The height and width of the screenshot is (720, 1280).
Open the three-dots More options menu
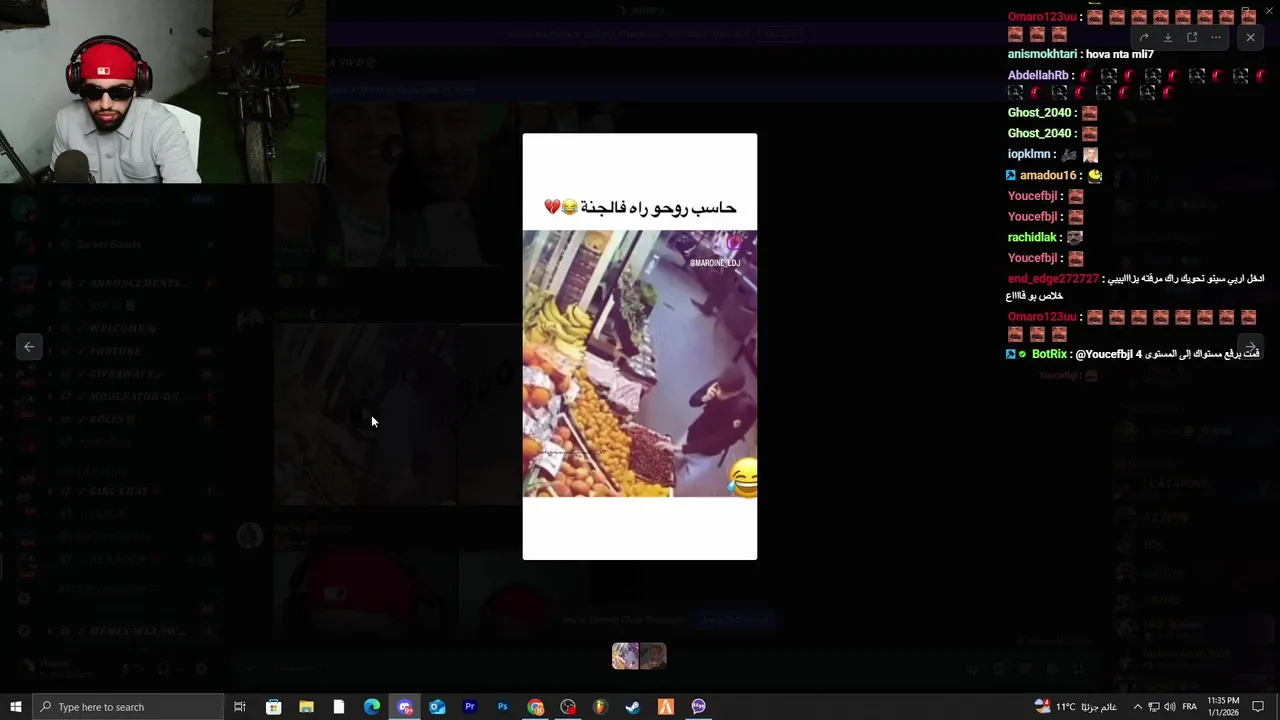coord(1216,37)
